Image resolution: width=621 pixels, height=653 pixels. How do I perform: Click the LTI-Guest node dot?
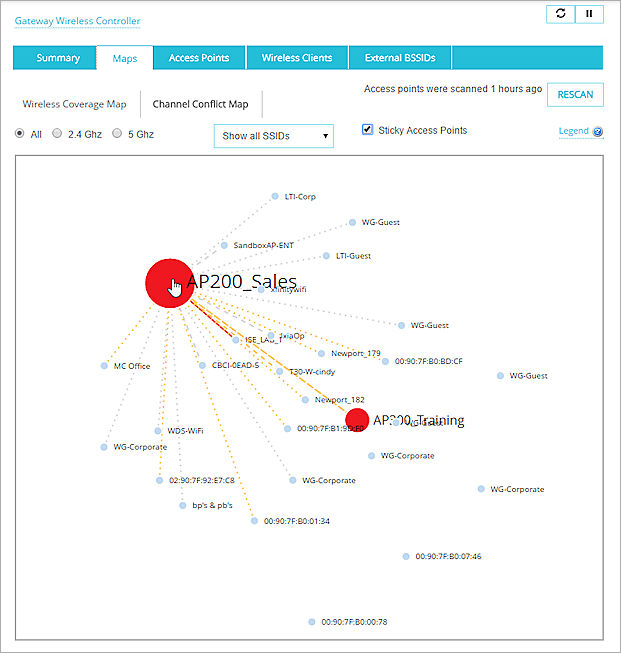[326, 256]
